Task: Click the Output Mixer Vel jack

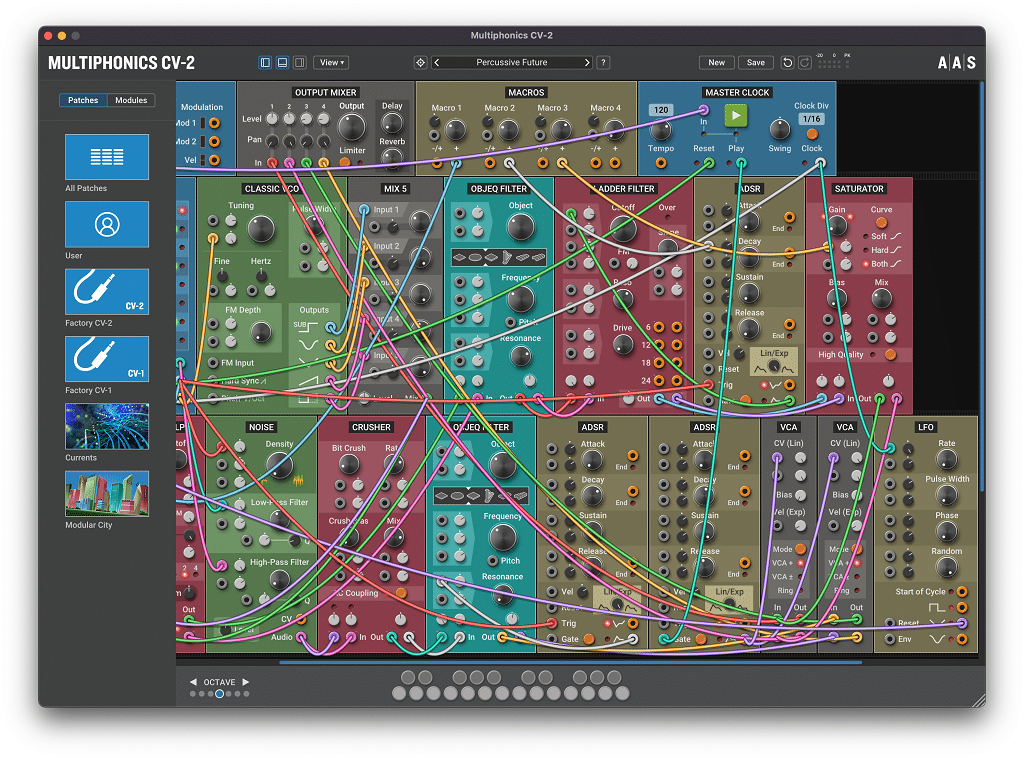Action: [x=214, y=160]
